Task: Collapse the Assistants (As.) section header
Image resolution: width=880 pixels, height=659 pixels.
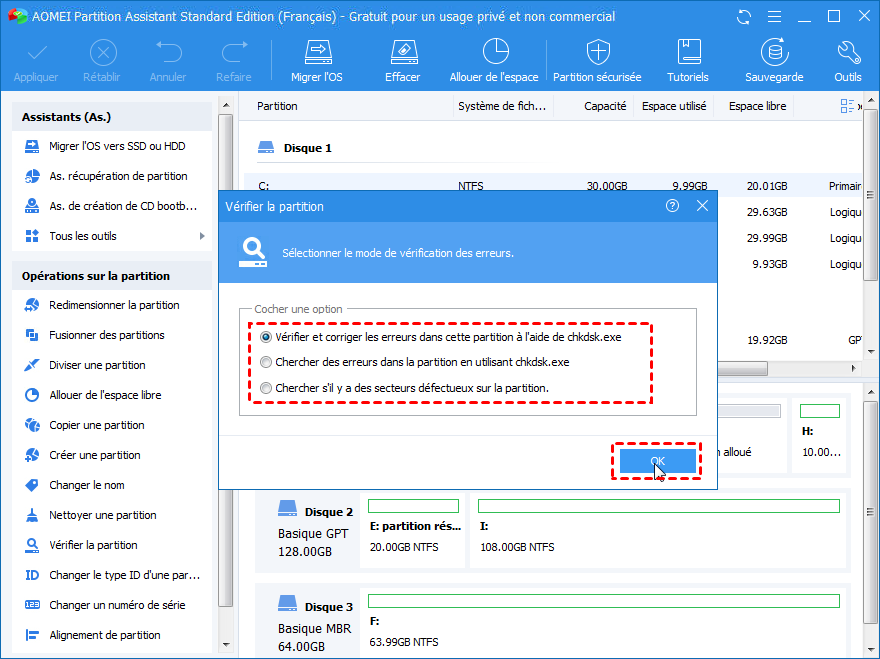Action: (x=112, y=117)
